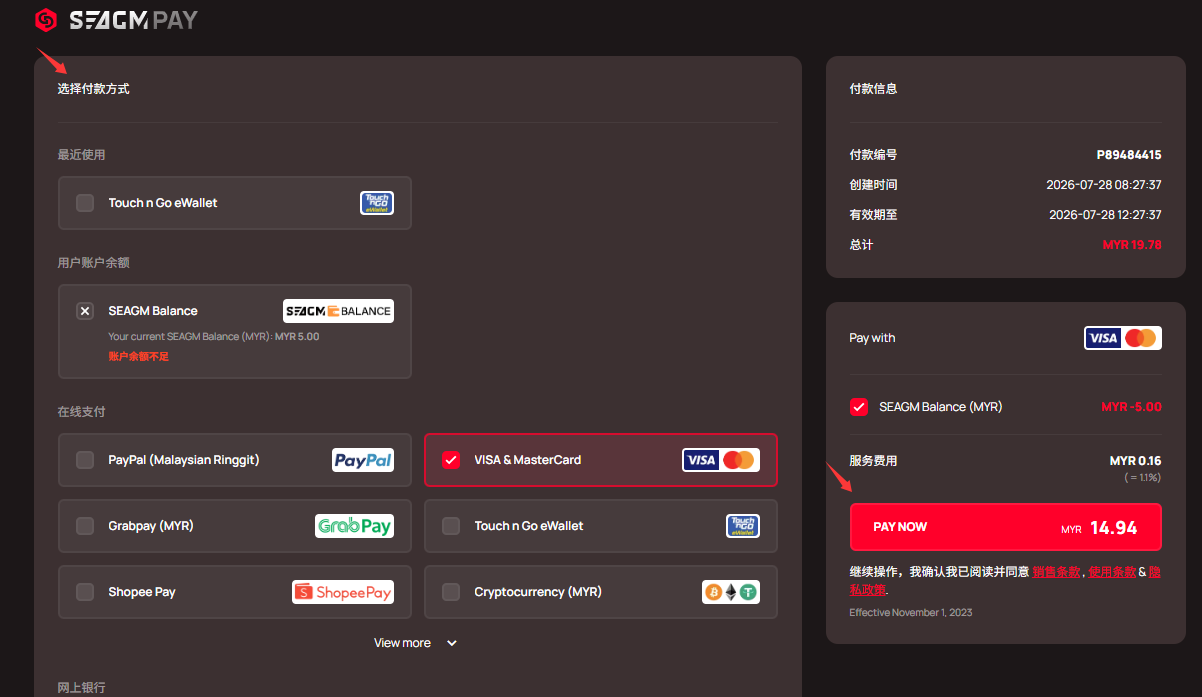Viewport: 1202px width, 697px height.
Task: Click the Visa MasterCard logo beside Pay with
Action: pos(1123,338)
